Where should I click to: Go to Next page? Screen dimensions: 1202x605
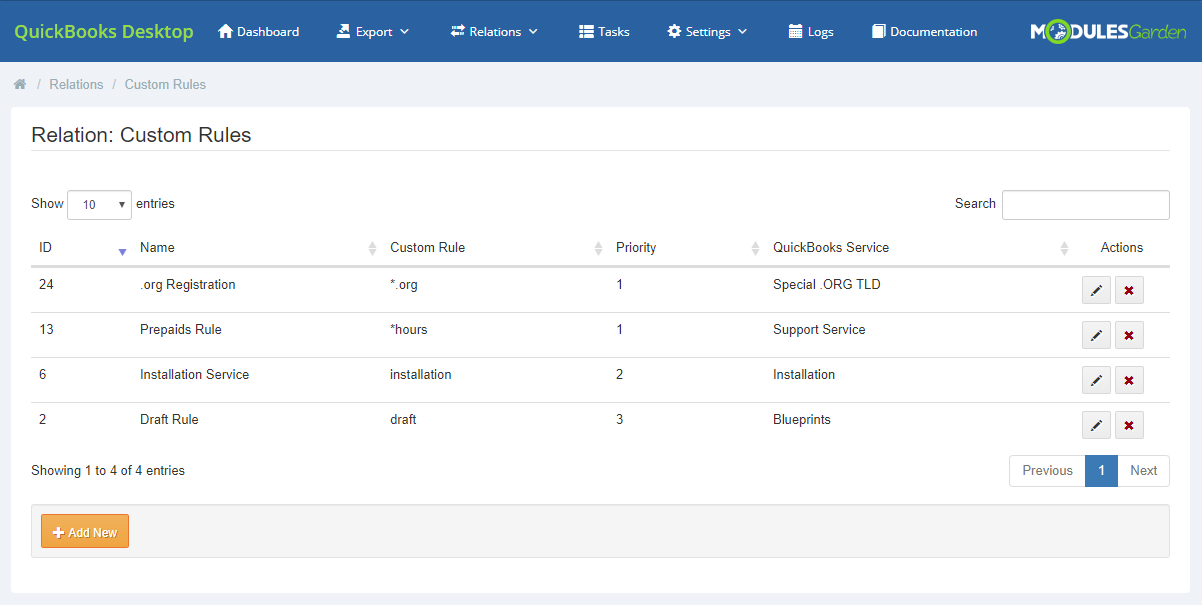point(1143,471)
